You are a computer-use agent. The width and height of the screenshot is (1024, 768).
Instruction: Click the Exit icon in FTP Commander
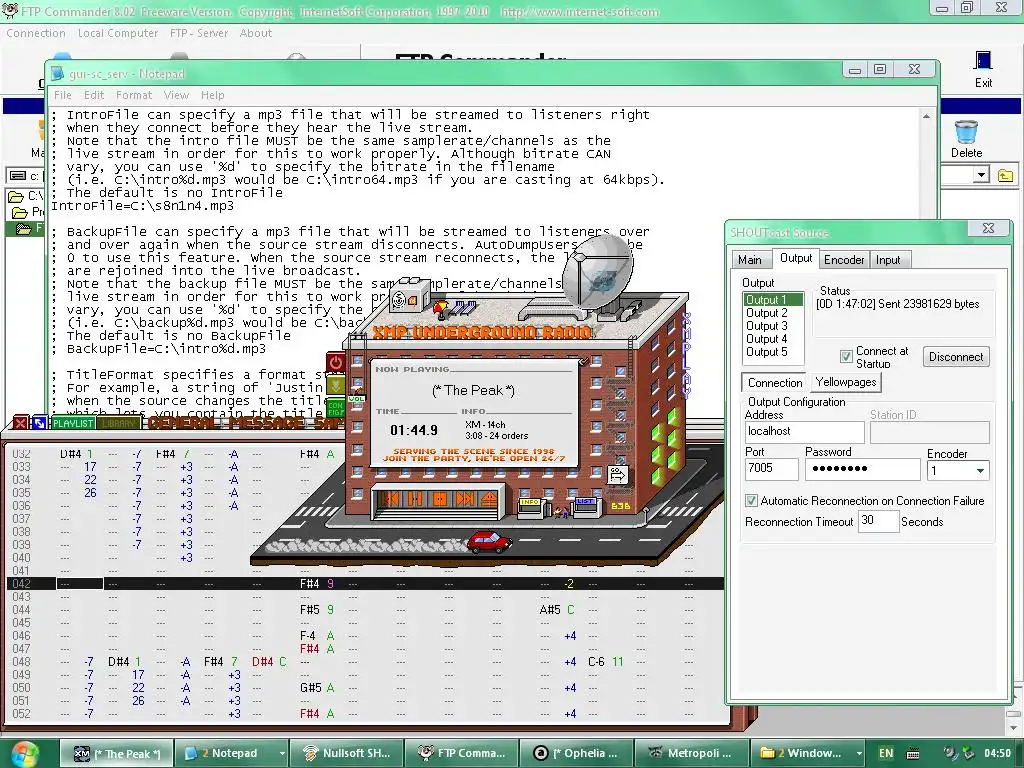984,69
